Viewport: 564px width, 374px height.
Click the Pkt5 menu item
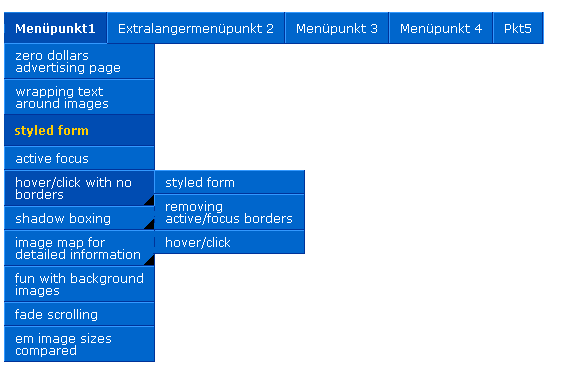518,28
